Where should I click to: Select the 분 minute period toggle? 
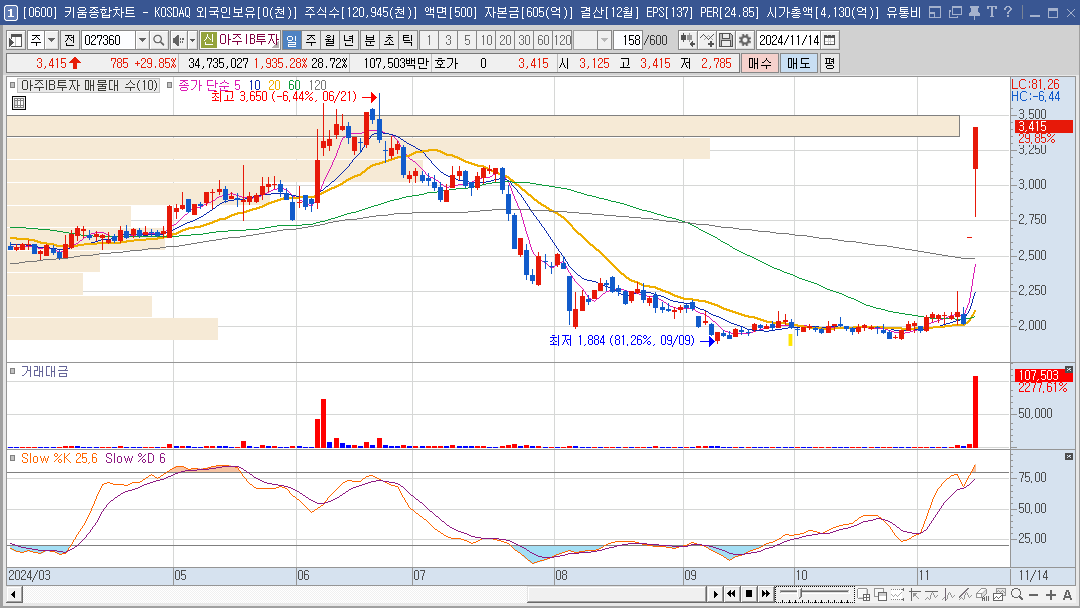(370, 41)
